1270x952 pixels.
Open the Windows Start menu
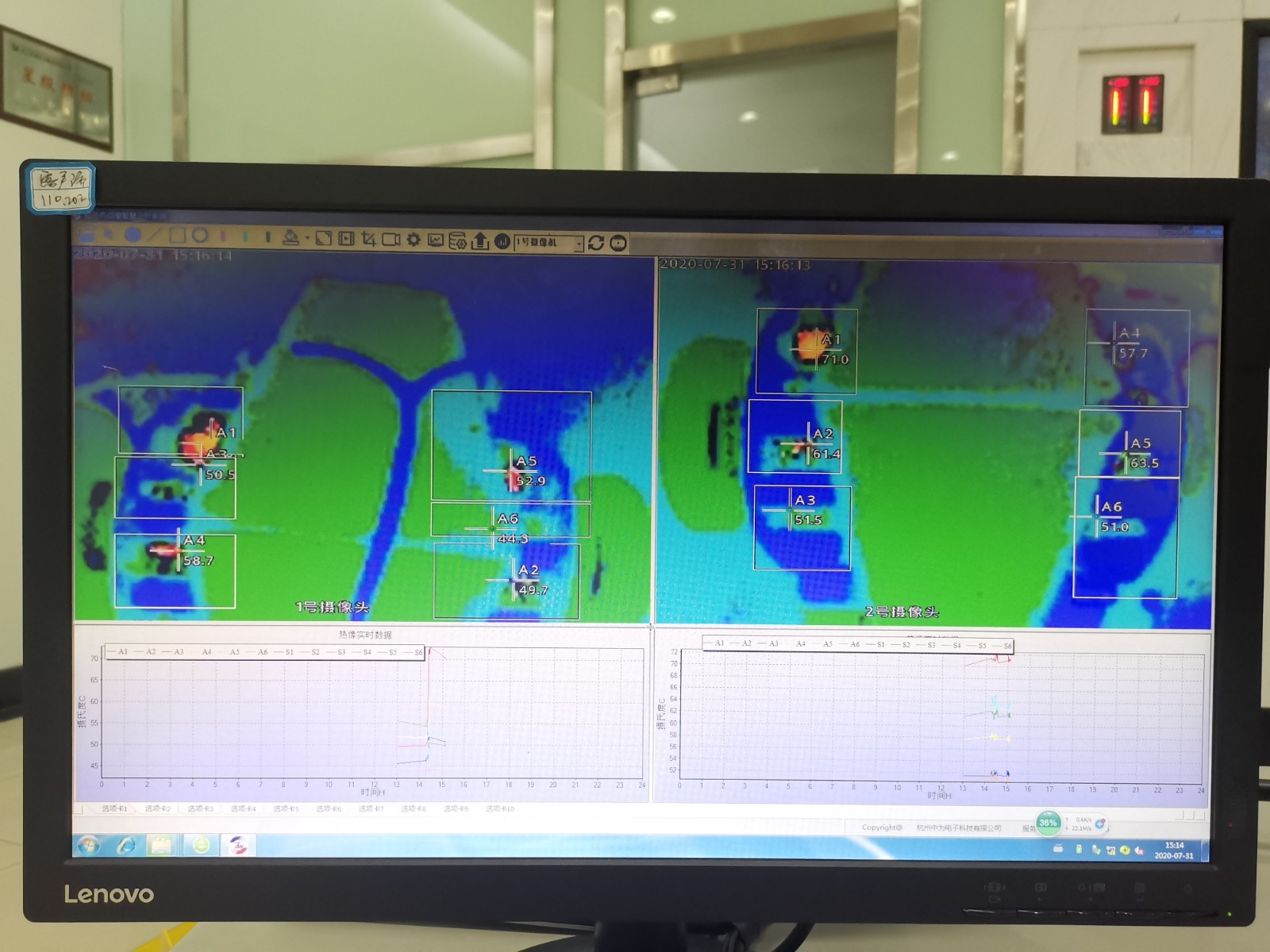88,845
